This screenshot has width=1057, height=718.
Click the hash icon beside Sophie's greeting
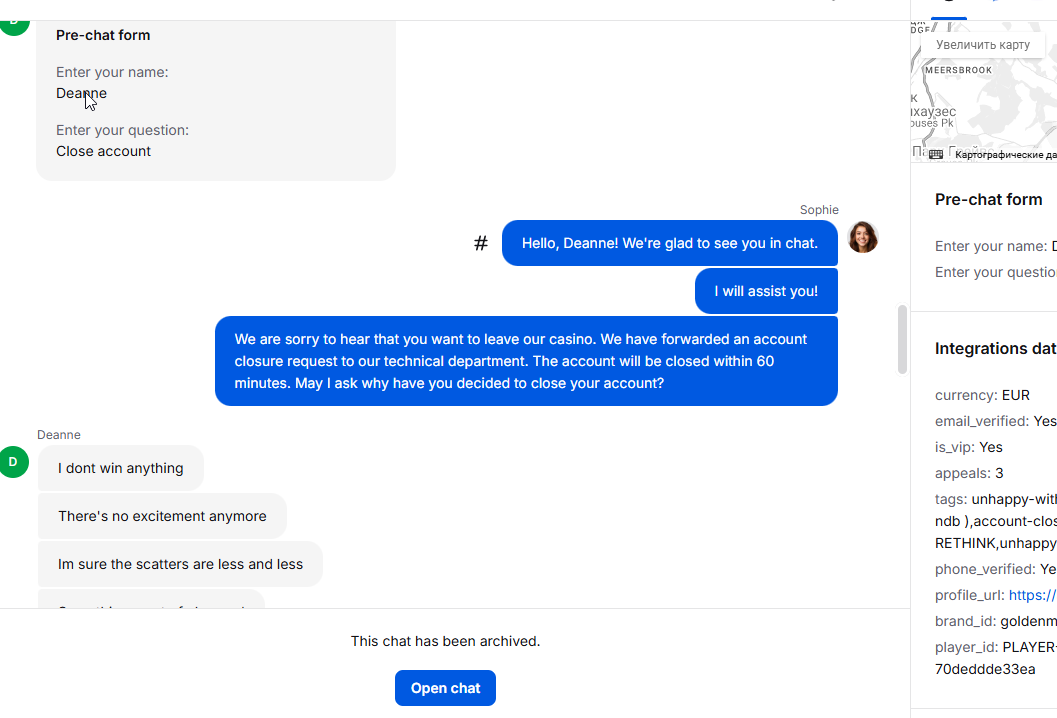[x=481, y=243]
